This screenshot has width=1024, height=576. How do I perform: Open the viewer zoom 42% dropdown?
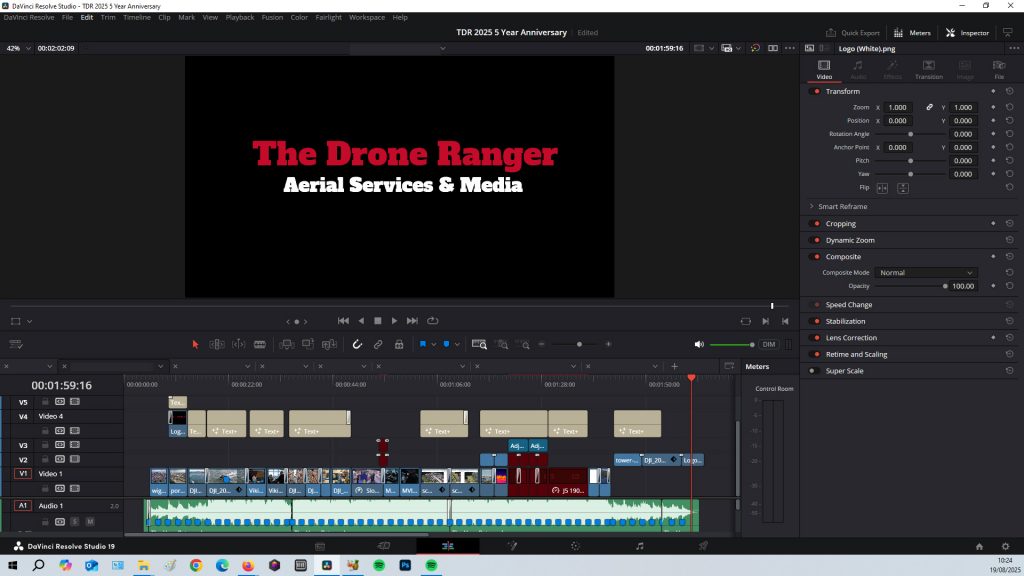click(x=19, y=48)
